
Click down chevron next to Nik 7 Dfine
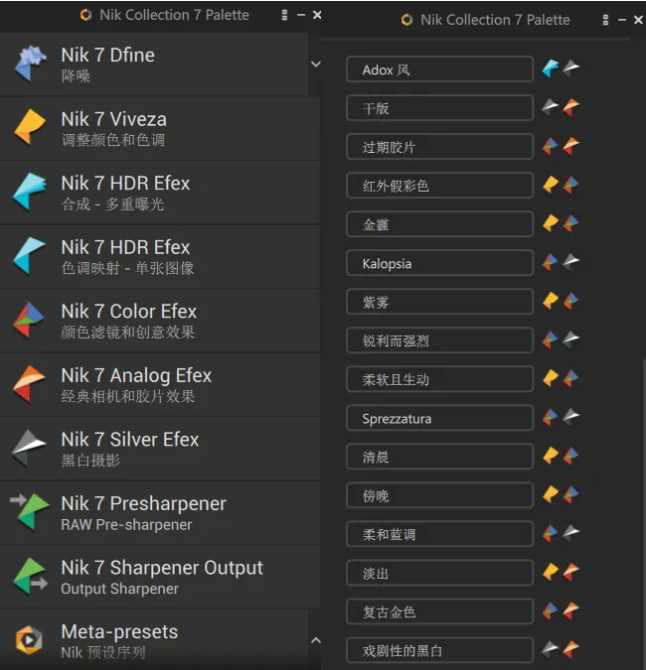316,64
